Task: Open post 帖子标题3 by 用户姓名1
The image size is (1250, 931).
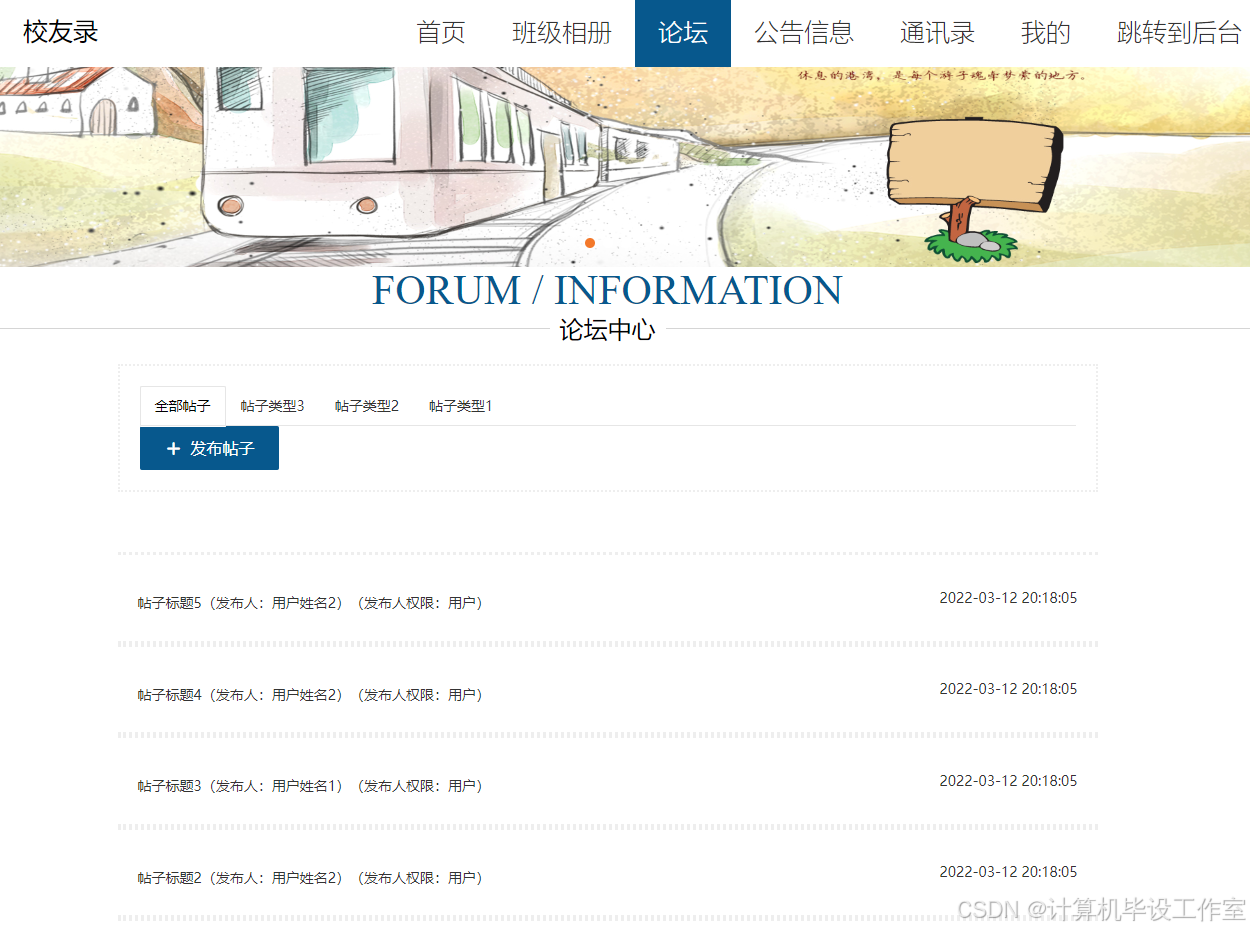Action: pyautogui.click(x=310, y=786)
